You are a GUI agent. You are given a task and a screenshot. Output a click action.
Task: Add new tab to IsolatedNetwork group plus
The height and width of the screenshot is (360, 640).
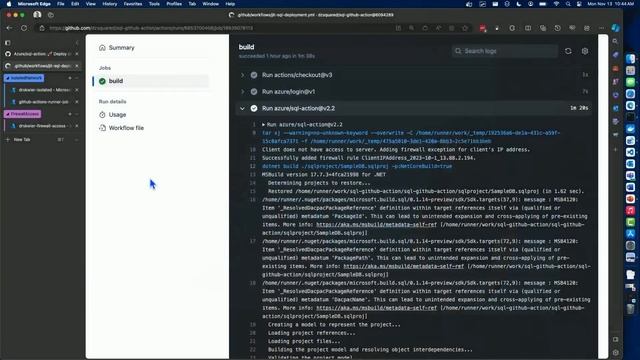point(70,78)
